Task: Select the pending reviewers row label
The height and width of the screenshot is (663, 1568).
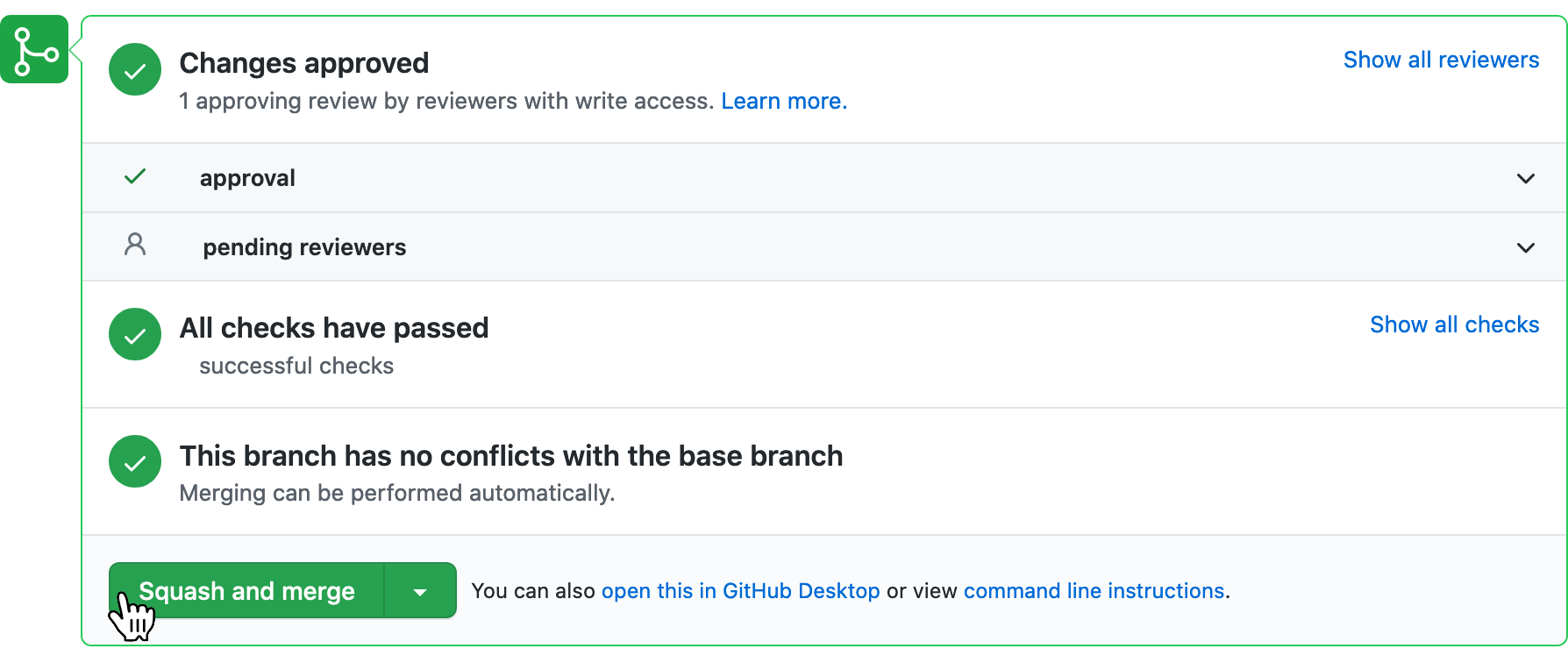Action: 304,247
